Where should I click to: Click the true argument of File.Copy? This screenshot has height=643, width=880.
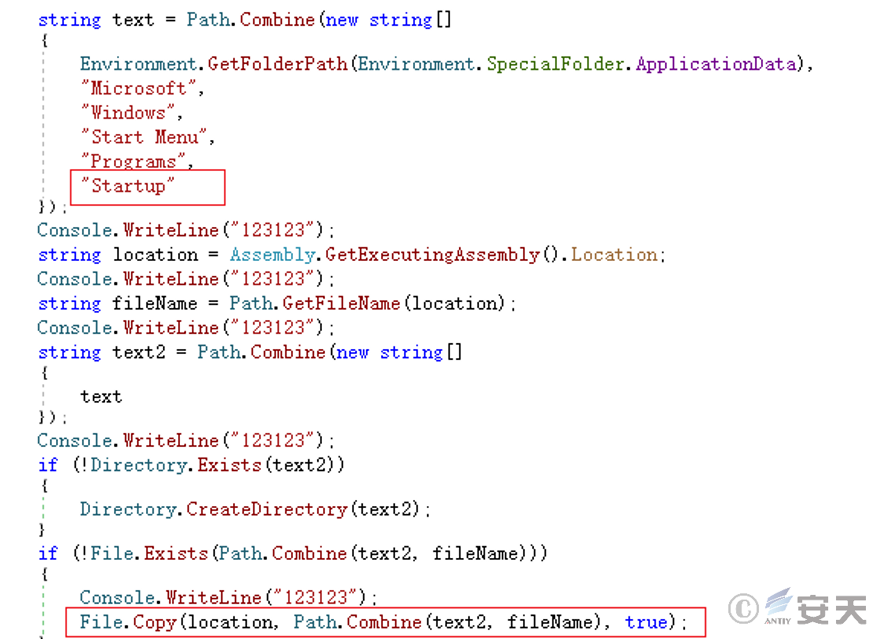tap(646, 622)
